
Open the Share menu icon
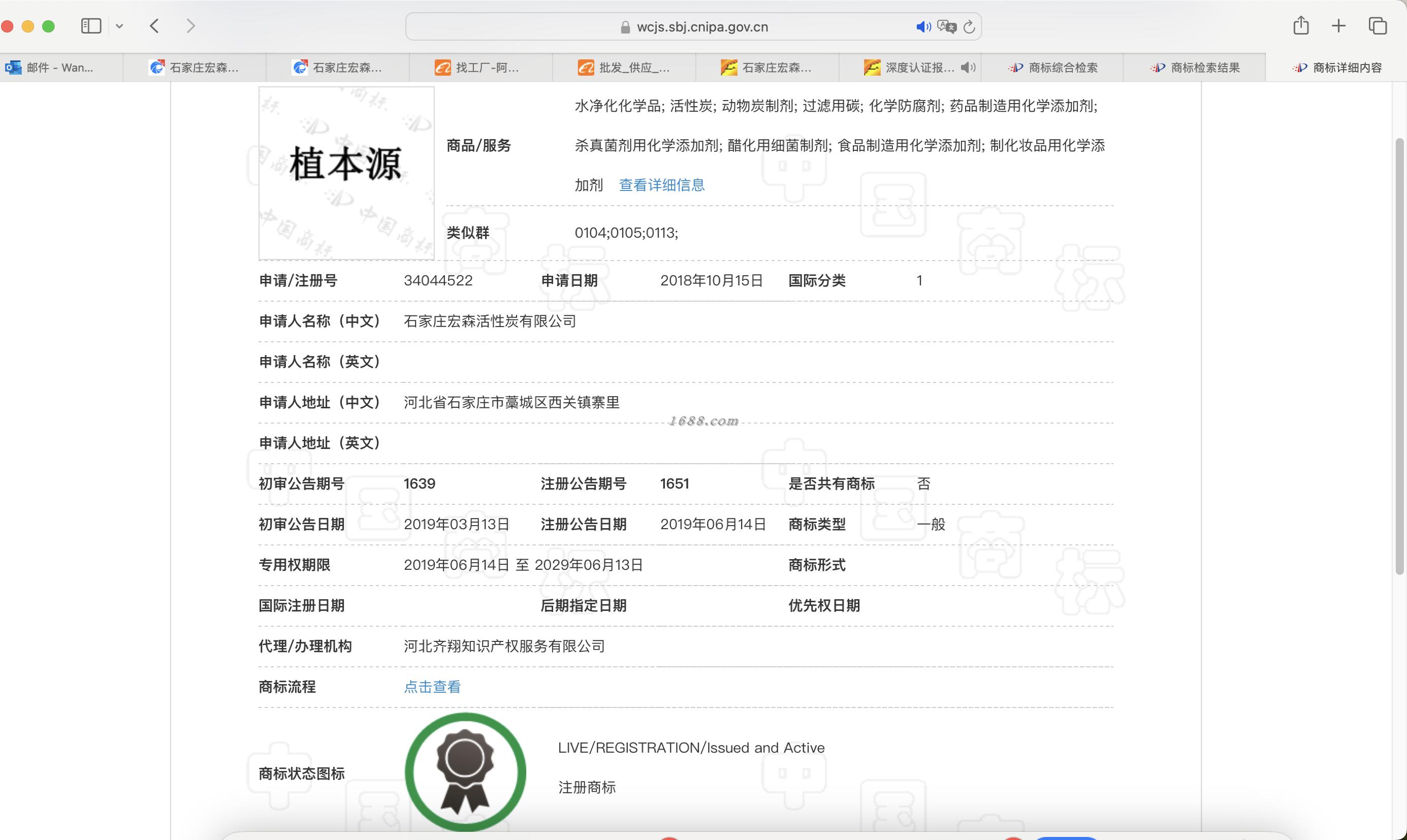(1301, 26)
